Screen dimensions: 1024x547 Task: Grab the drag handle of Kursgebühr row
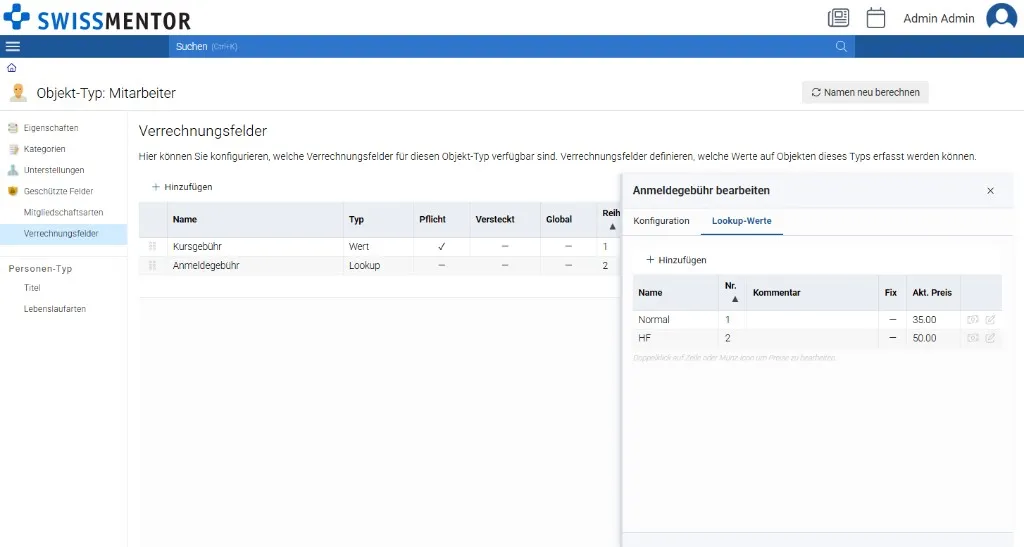tap(152, 247)
